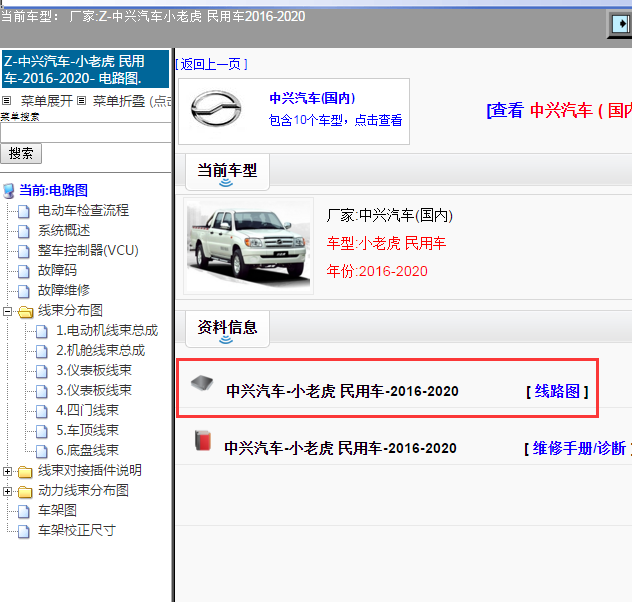Screen dimensions: 632x602
Task: Click the 资料信息 section tab
Action: pos(227,329)
